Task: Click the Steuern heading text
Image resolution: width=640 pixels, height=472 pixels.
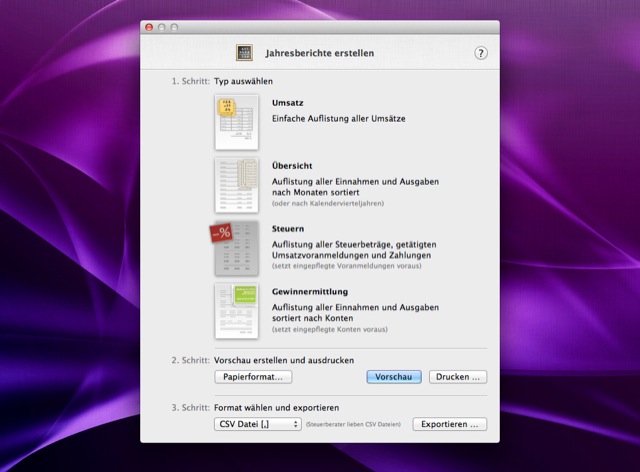Action: tap(289, 228)
